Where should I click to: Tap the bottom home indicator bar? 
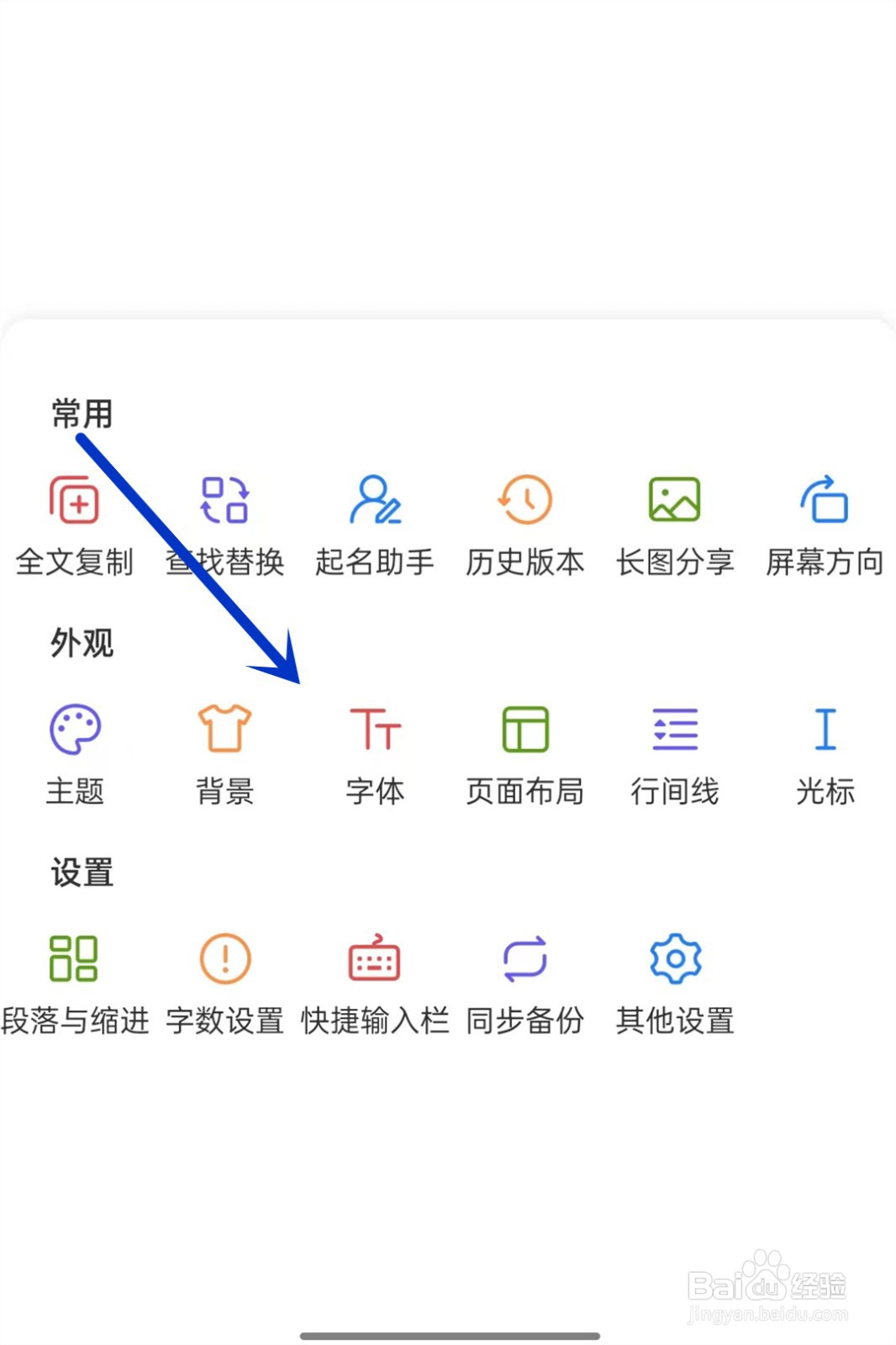coord(450,1336)
